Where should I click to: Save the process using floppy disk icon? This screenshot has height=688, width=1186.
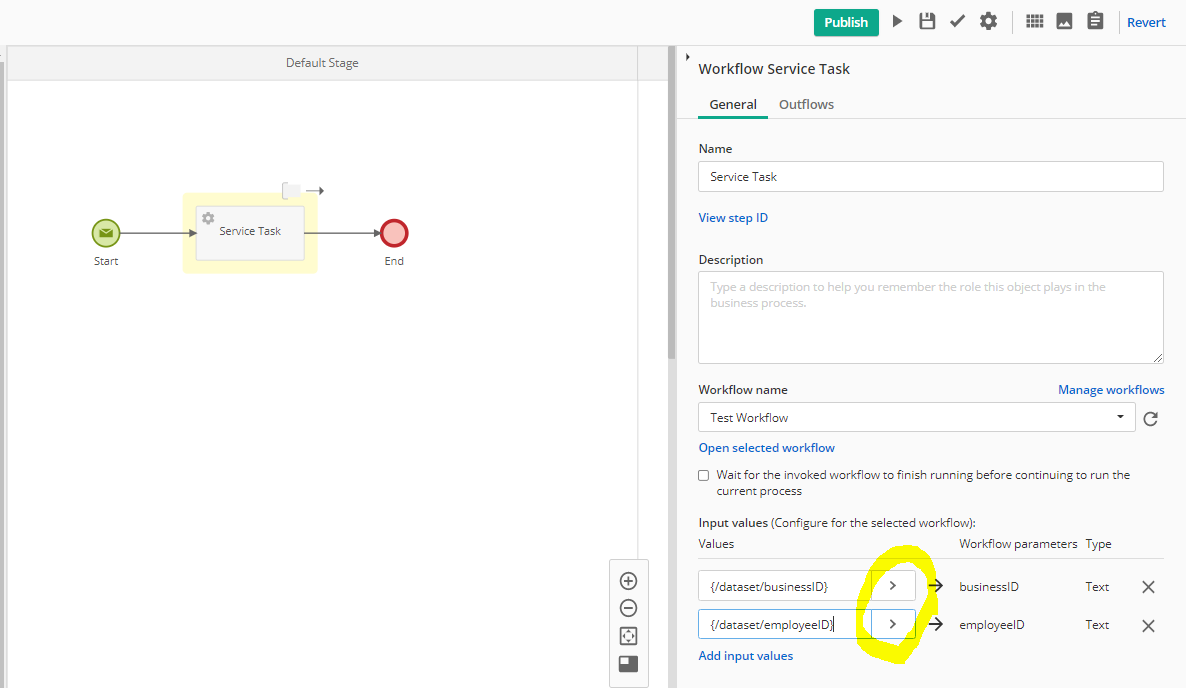coord(927,21)
